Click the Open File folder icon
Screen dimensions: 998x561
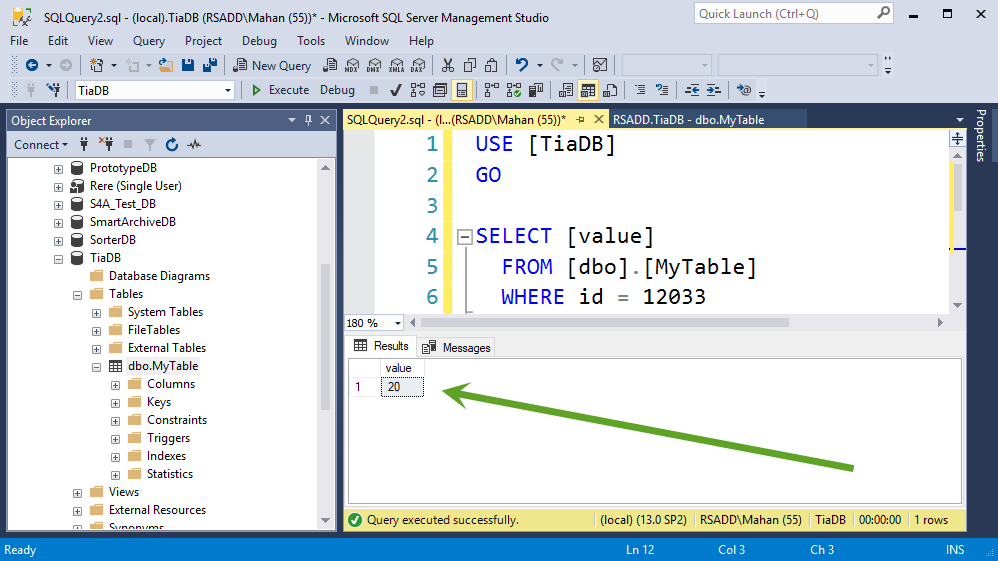coord(165,65)
